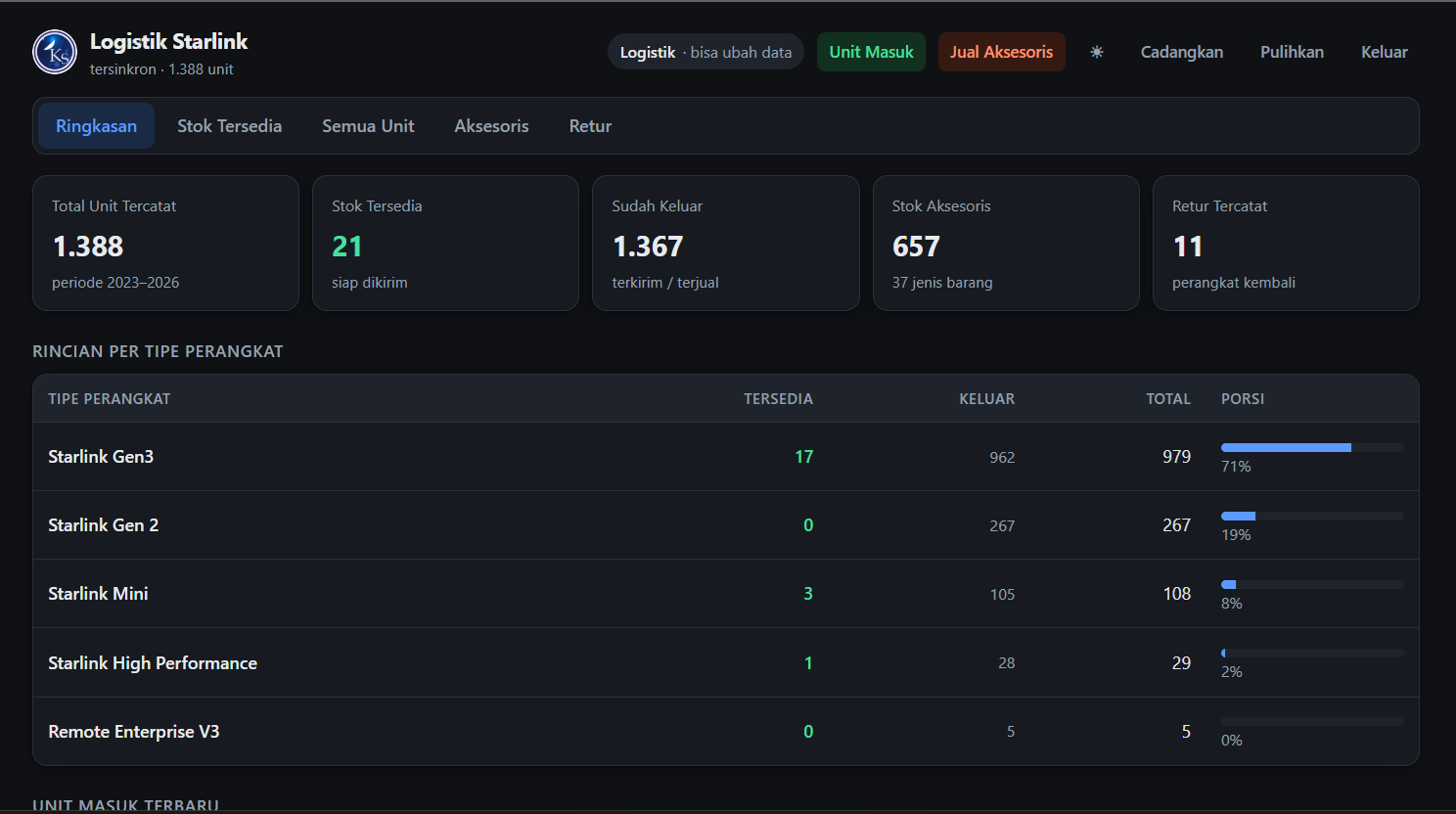Switch to the Stok Tersedia tab
Image resolution: width=1456 pixels, height=814 pixels.
coord(229,126)
